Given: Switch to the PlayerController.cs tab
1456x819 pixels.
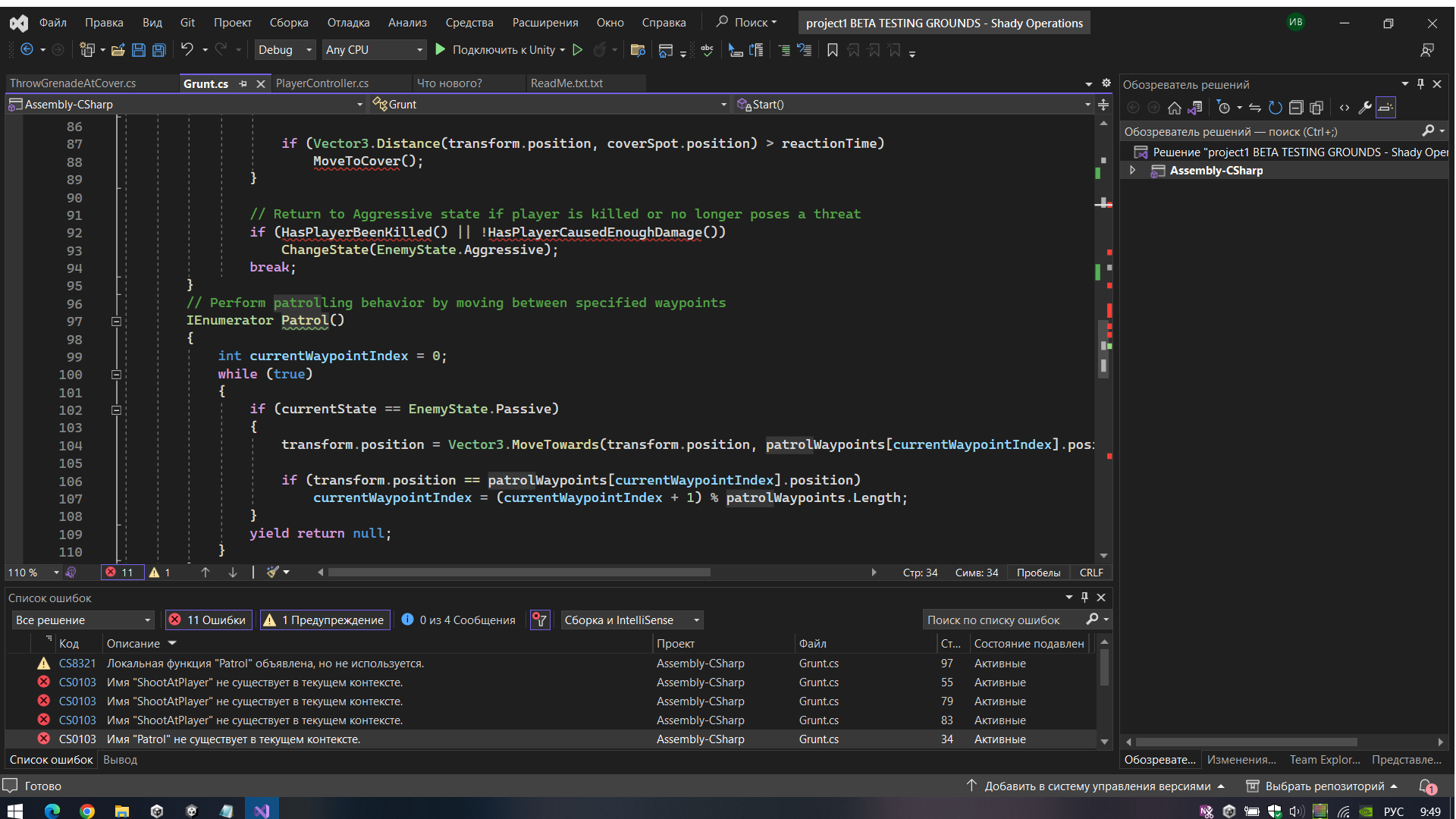Looking at the screenshot, I should (322, 83).
